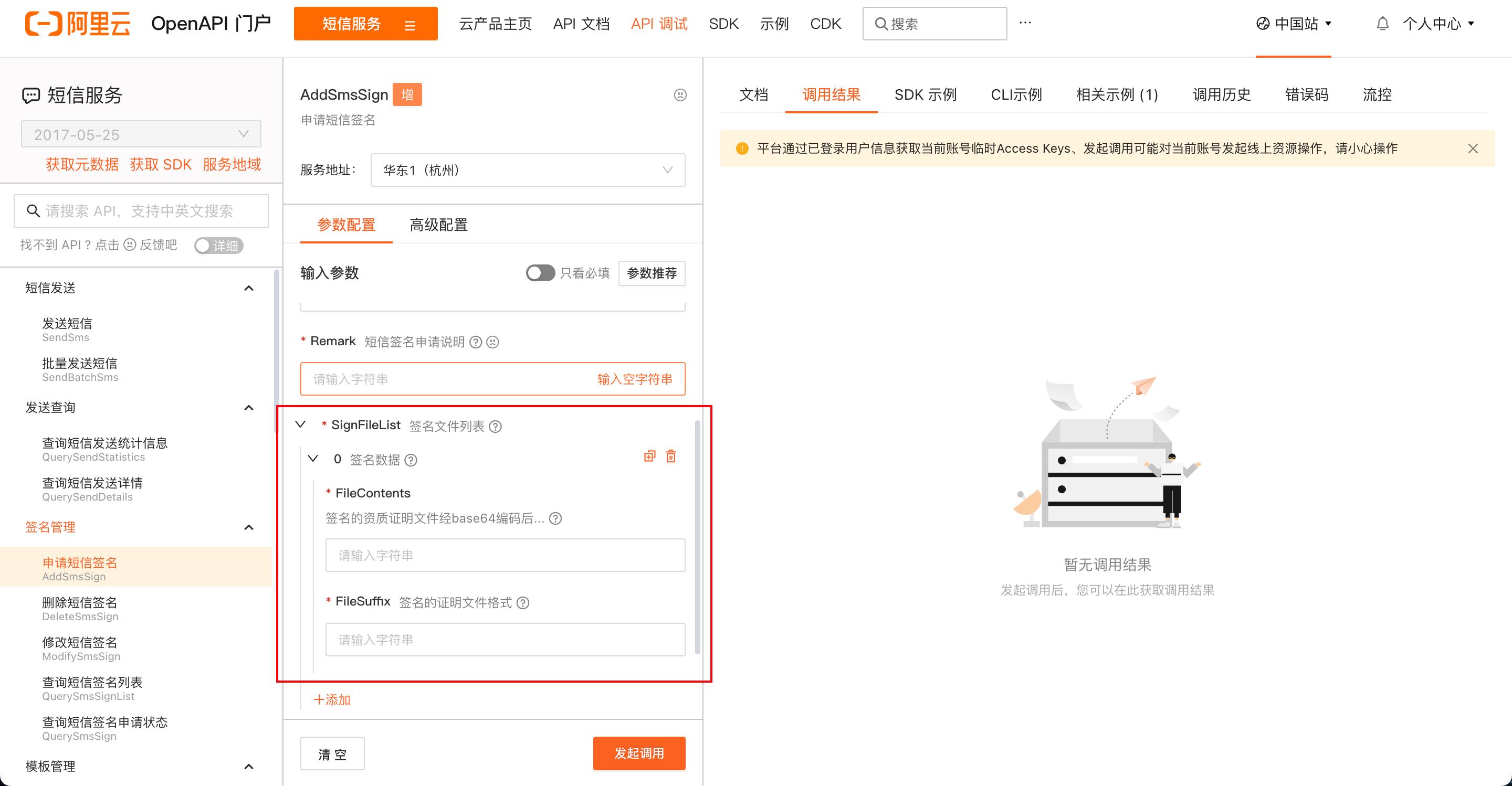The width and height of the screenshot is (1512, 786).
Task: Toggle the 只看必填 switch
Action: coord(540,273)
